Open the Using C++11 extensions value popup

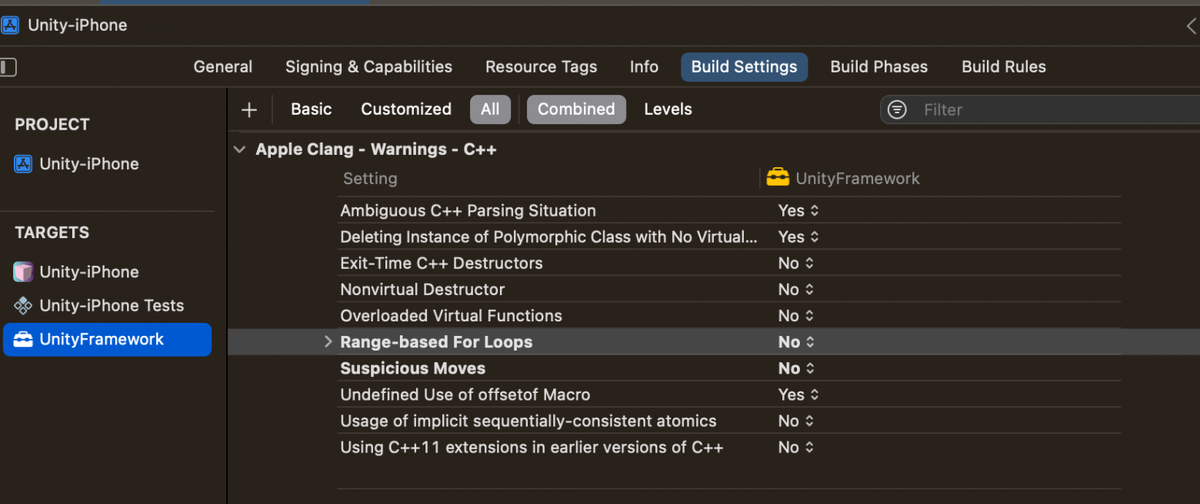[x=797, y=448]
